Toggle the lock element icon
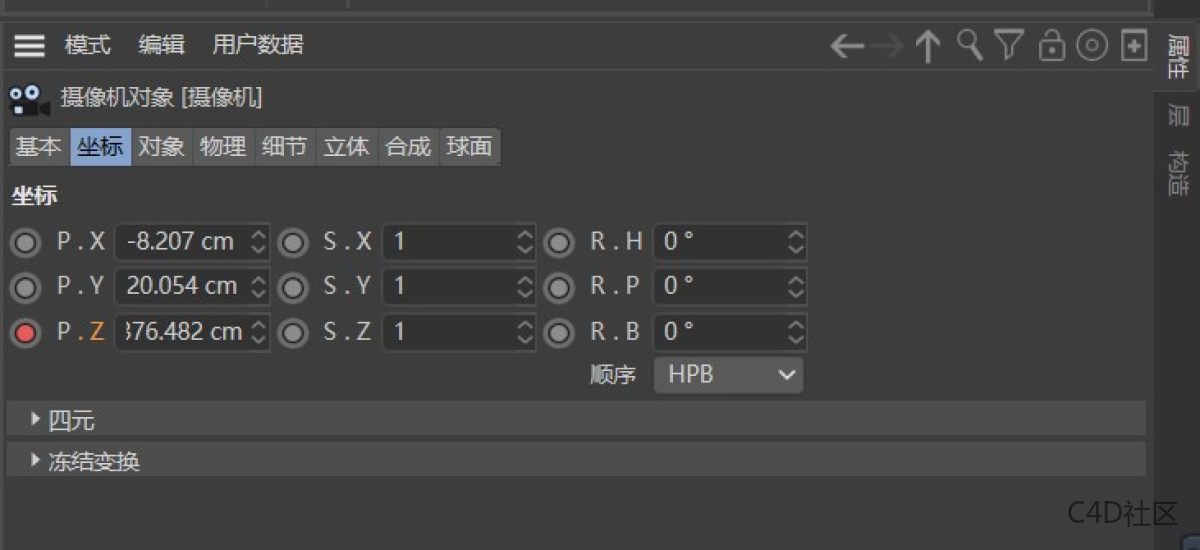 point(1051,46)
